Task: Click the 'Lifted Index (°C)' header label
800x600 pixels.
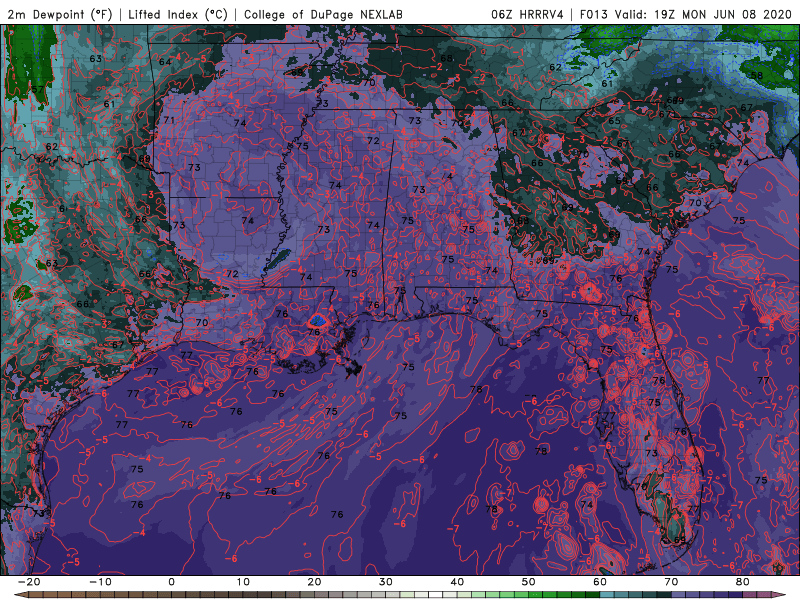Action: (x=178, y=14)
